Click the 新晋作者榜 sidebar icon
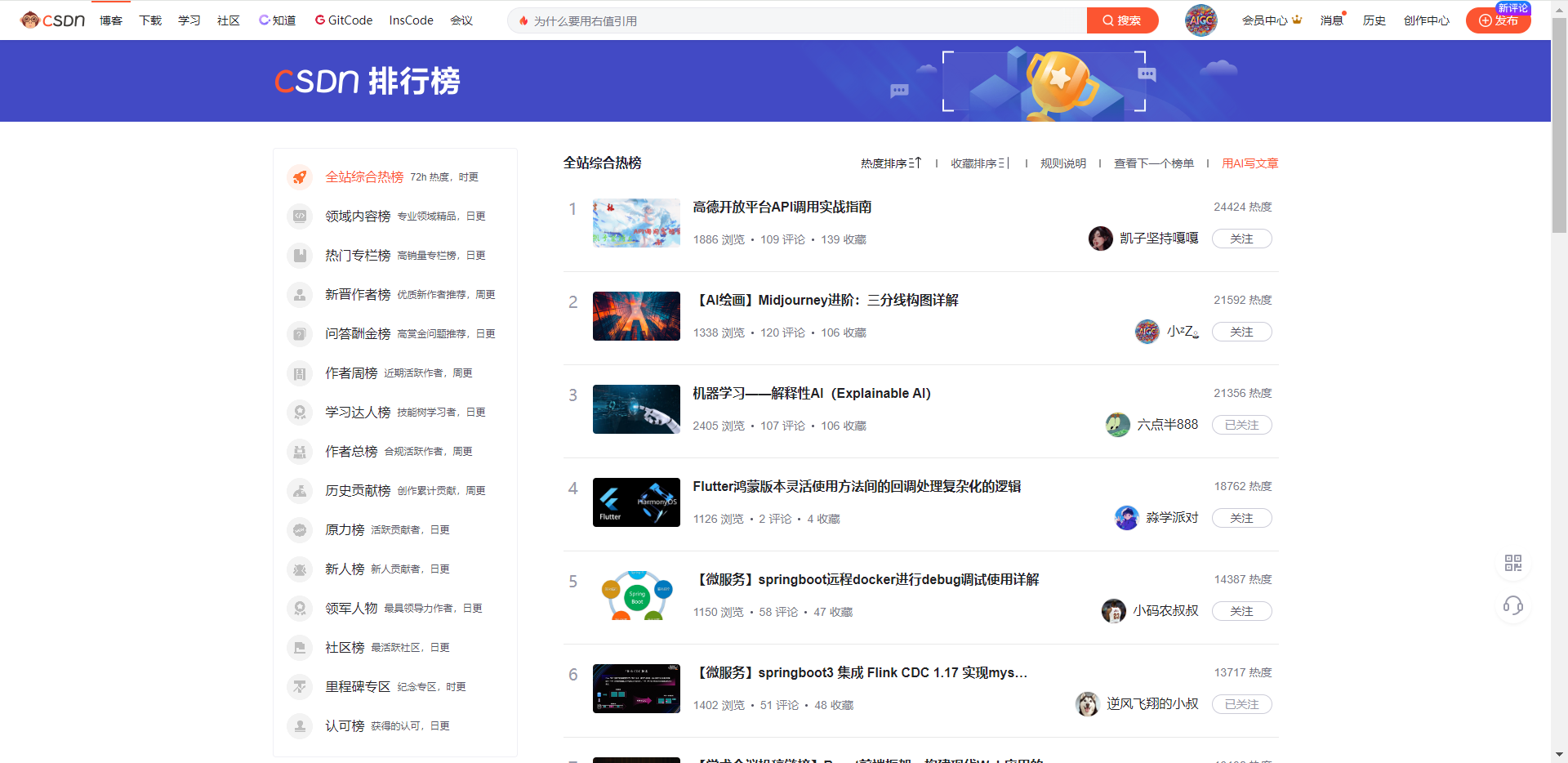 (300, 295)
